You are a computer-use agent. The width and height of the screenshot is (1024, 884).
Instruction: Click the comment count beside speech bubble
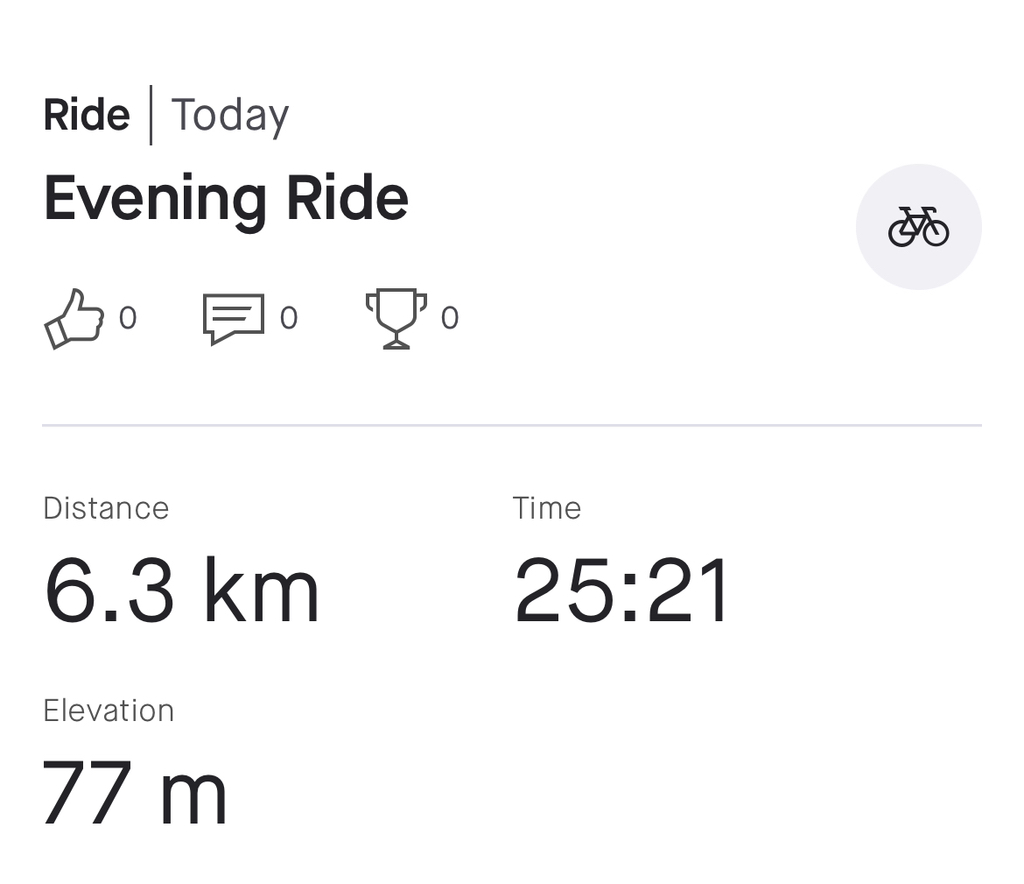289,318
